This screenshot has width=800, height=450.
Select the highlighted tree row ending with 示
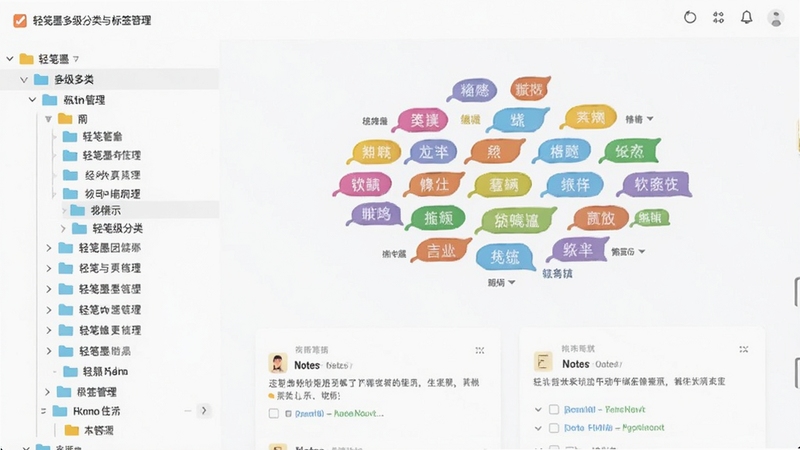(140, 210)
